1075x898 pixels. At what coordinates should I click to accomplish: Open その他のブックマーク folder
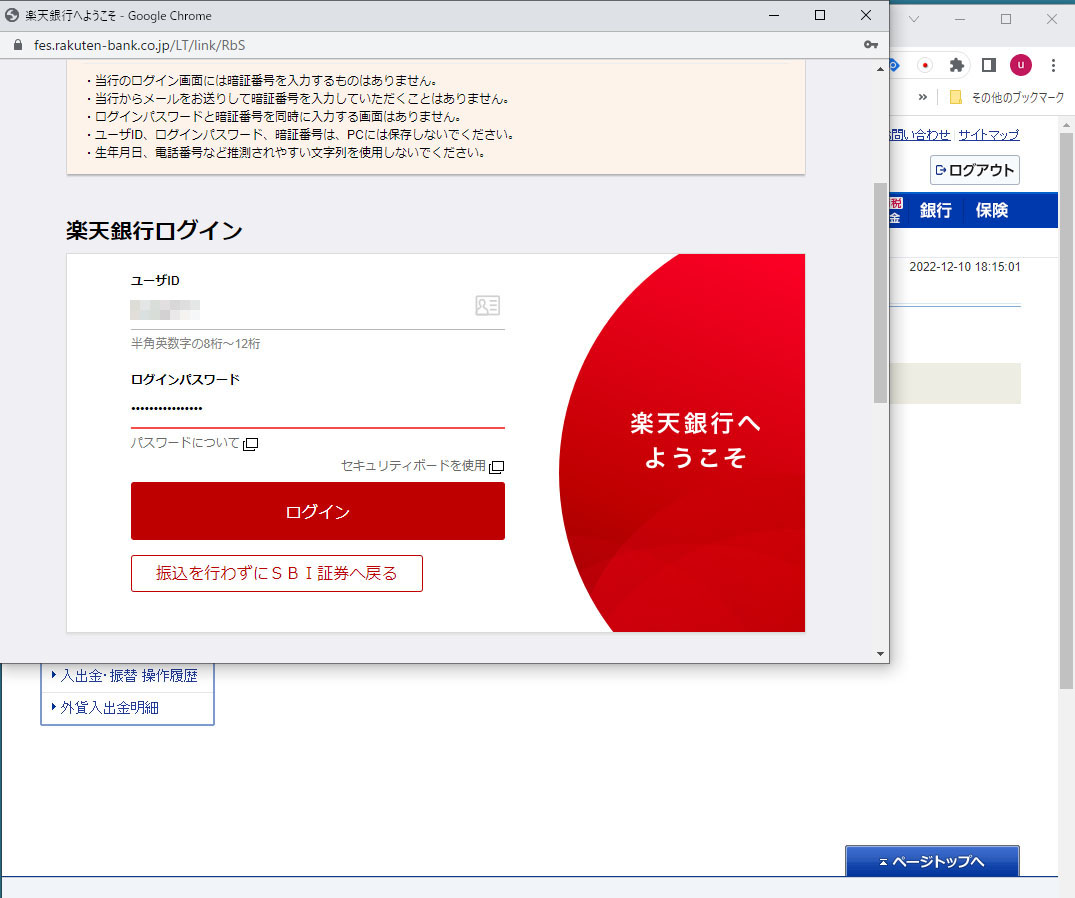click(1004, 97)
